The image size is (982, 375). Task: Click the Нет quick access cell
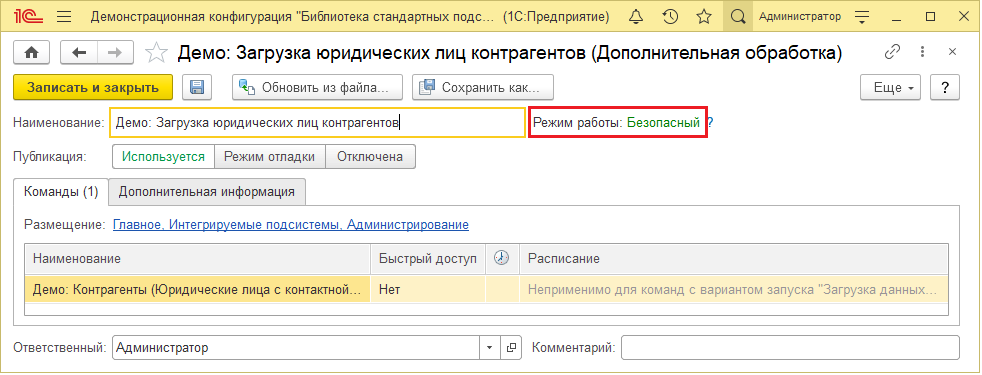(x=428, y=290)
